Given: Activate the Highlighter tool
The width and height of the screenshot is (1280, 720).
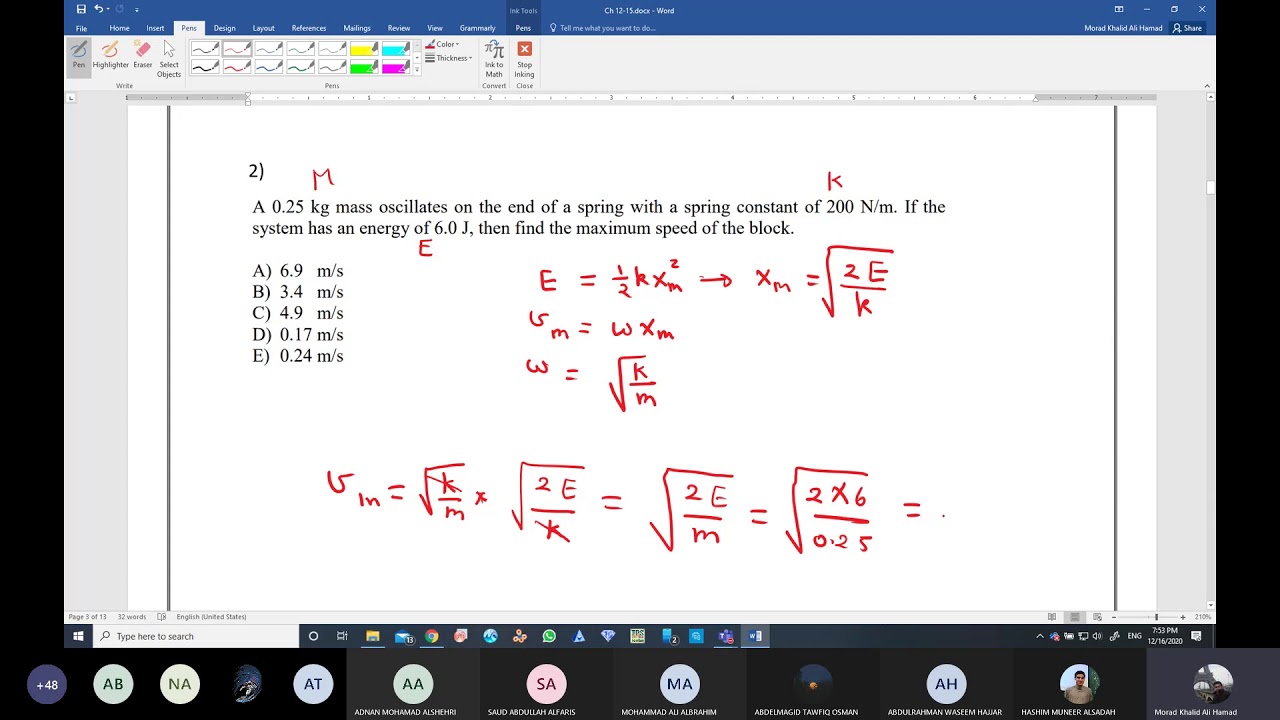Looking at the screenshot, I should pos(110,55).
